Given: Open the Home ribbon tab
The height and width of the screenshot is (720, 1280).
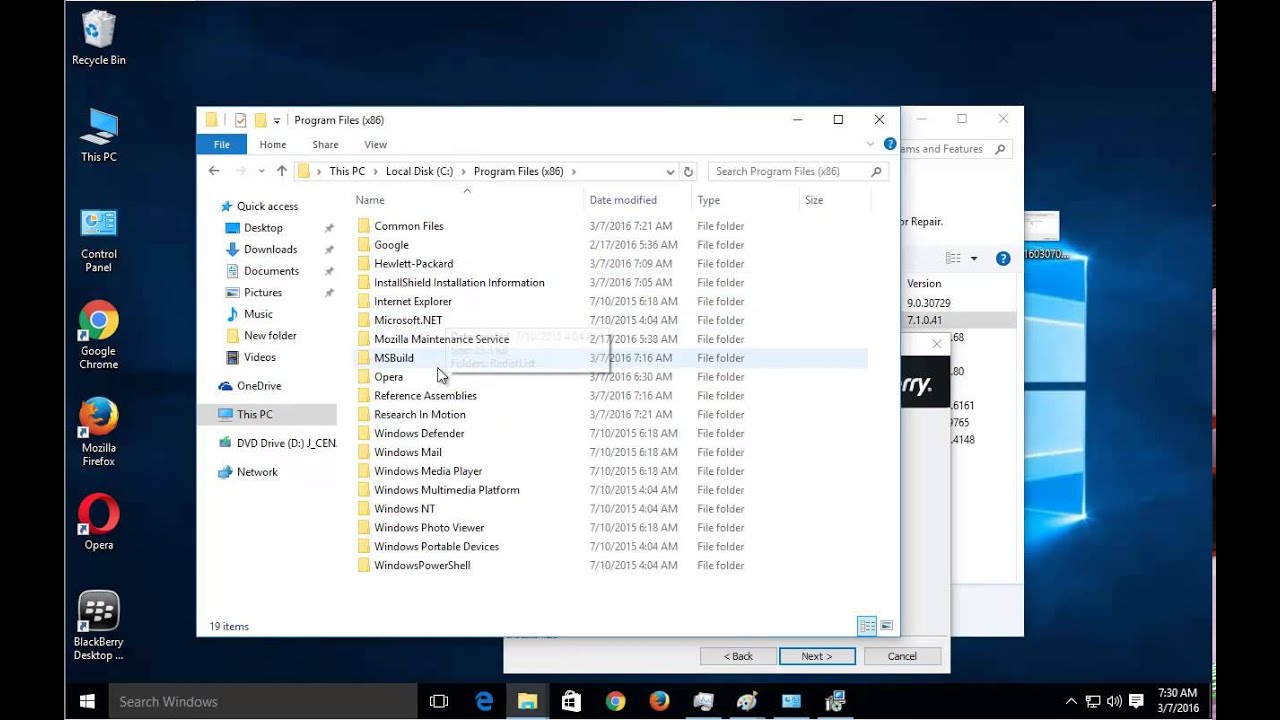Looking at the screenshot, I should coord(273,144).
